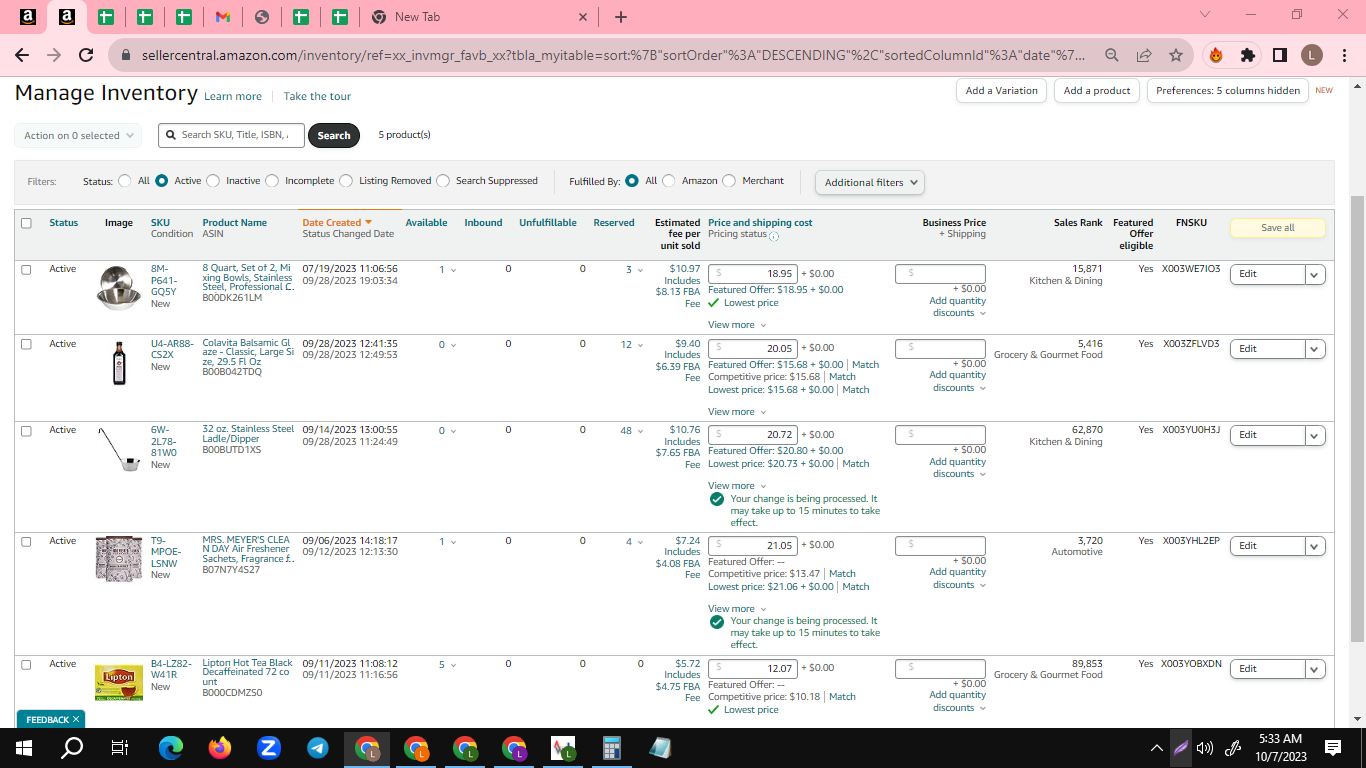Choose the Incomplete status filter
The image size is (1366, 768).
tap(271, 181)
